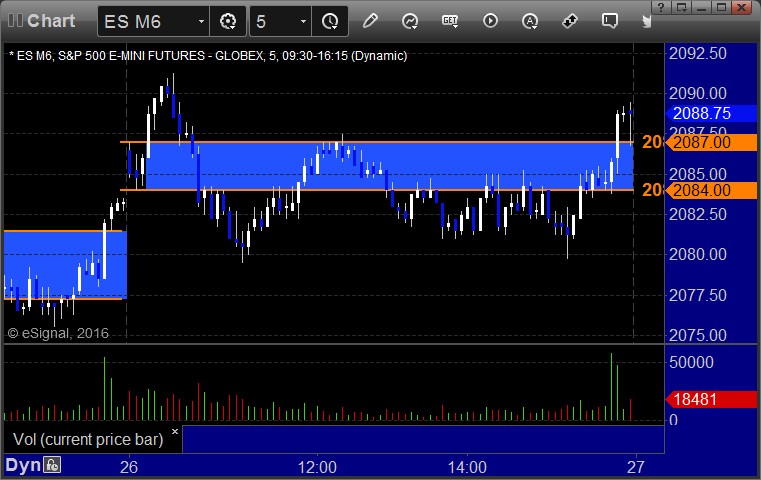
Task: Click the 2077.50 price axis label
Action: coord(697,295)
